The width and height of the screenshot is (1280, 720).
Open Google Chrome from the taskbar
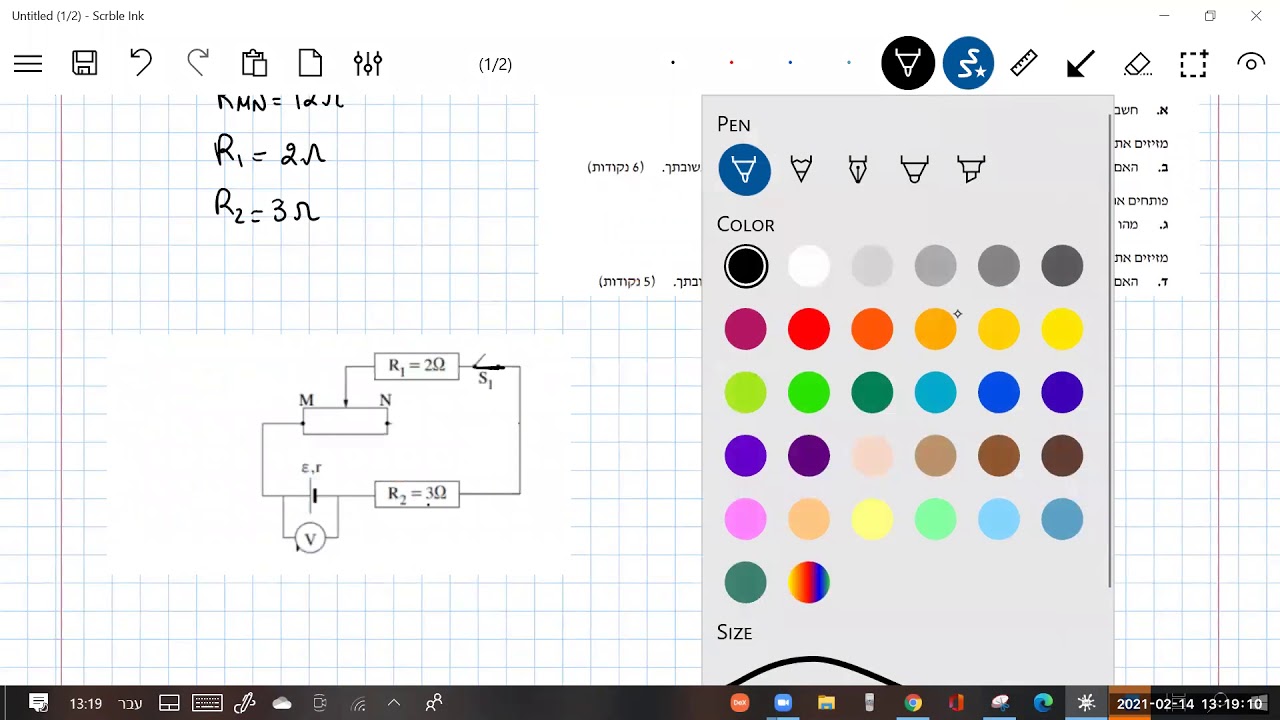[913, 703]
